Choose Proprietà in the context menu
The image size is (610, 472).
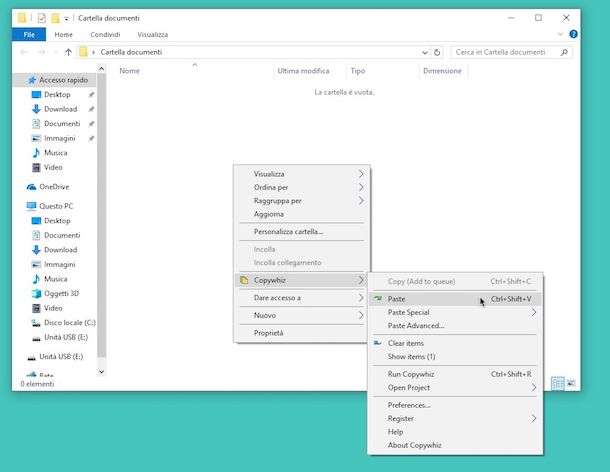tap(302, 333)
